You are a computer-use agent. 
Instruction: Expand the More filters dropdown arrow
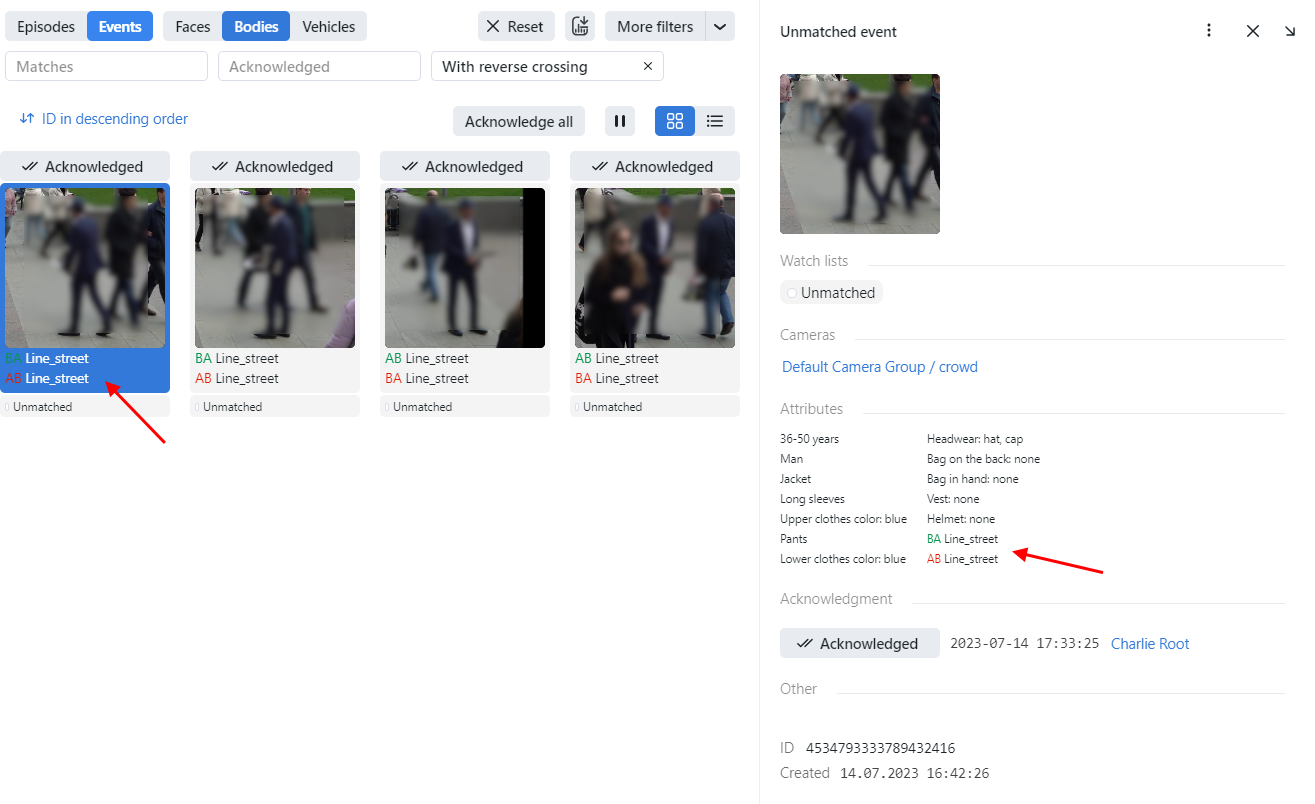[x=720, y=27]
